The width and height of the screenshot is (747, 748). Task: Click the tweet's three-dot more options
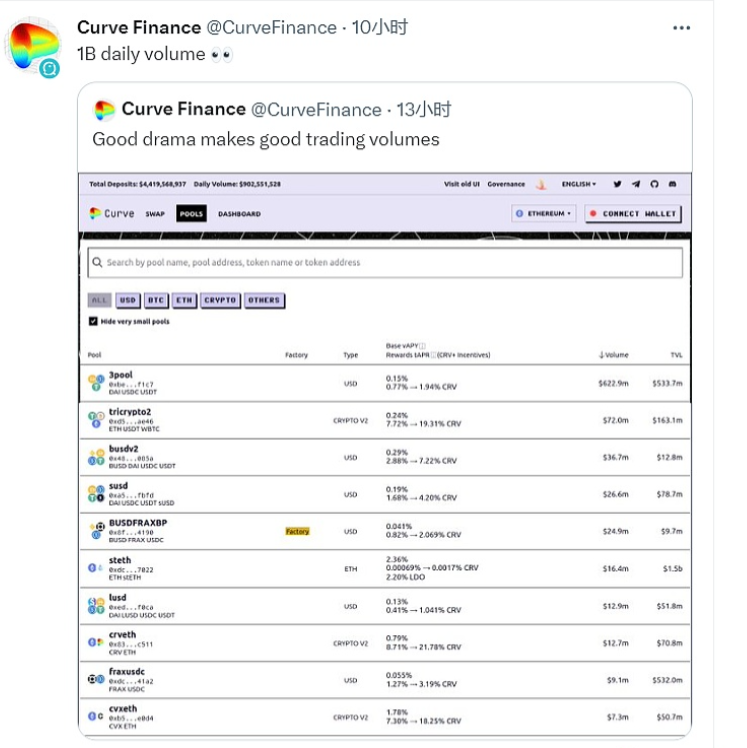click(681, 28)
